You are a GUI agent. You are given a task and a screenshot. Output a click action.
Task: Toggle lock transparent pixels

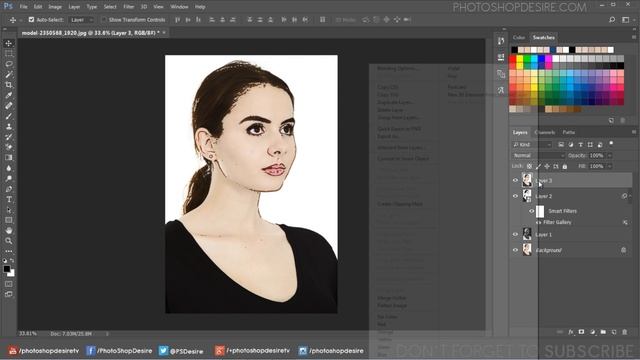click(x=529, y=167)
